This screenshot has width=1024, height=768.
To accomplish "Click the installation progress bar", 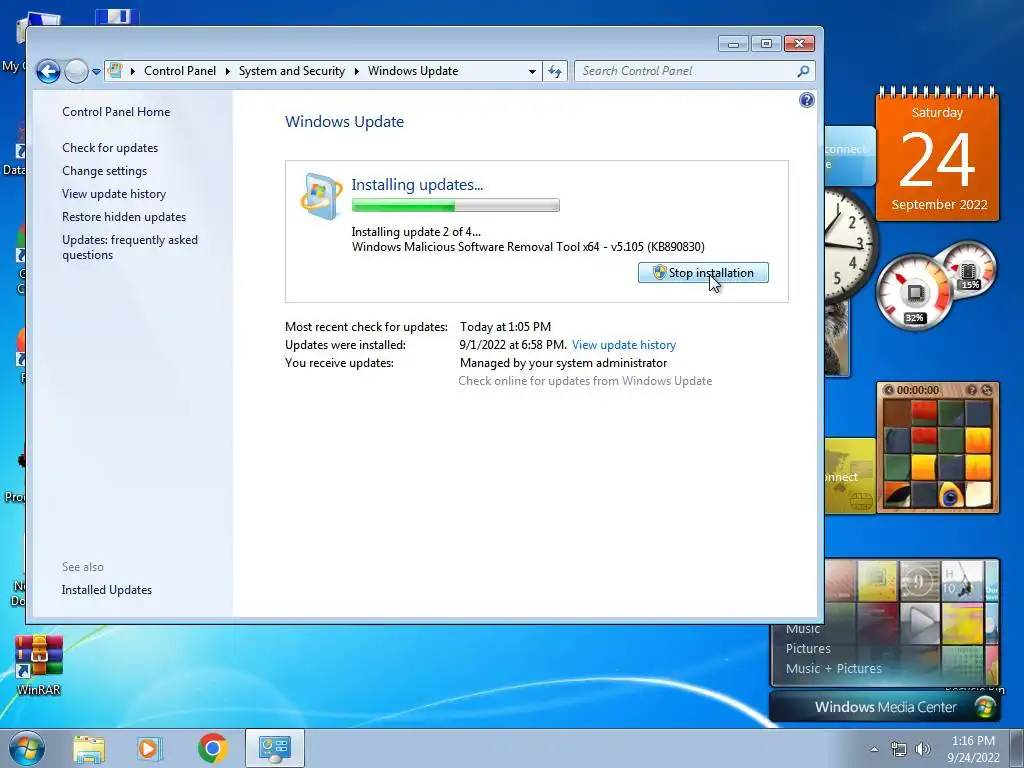I will pos(455,206).
